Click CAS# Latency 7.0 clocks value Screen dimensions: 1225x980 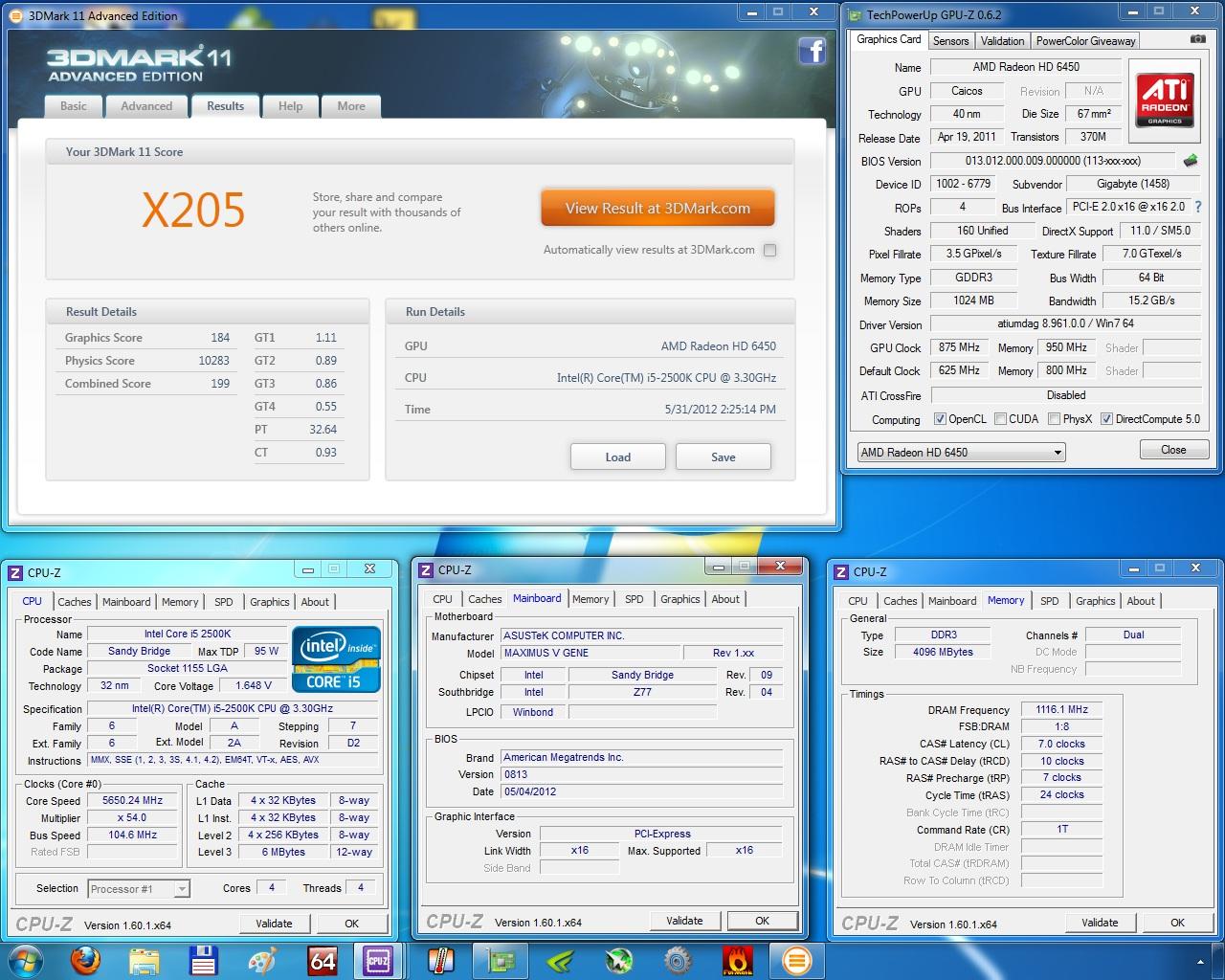(1061, 744)
